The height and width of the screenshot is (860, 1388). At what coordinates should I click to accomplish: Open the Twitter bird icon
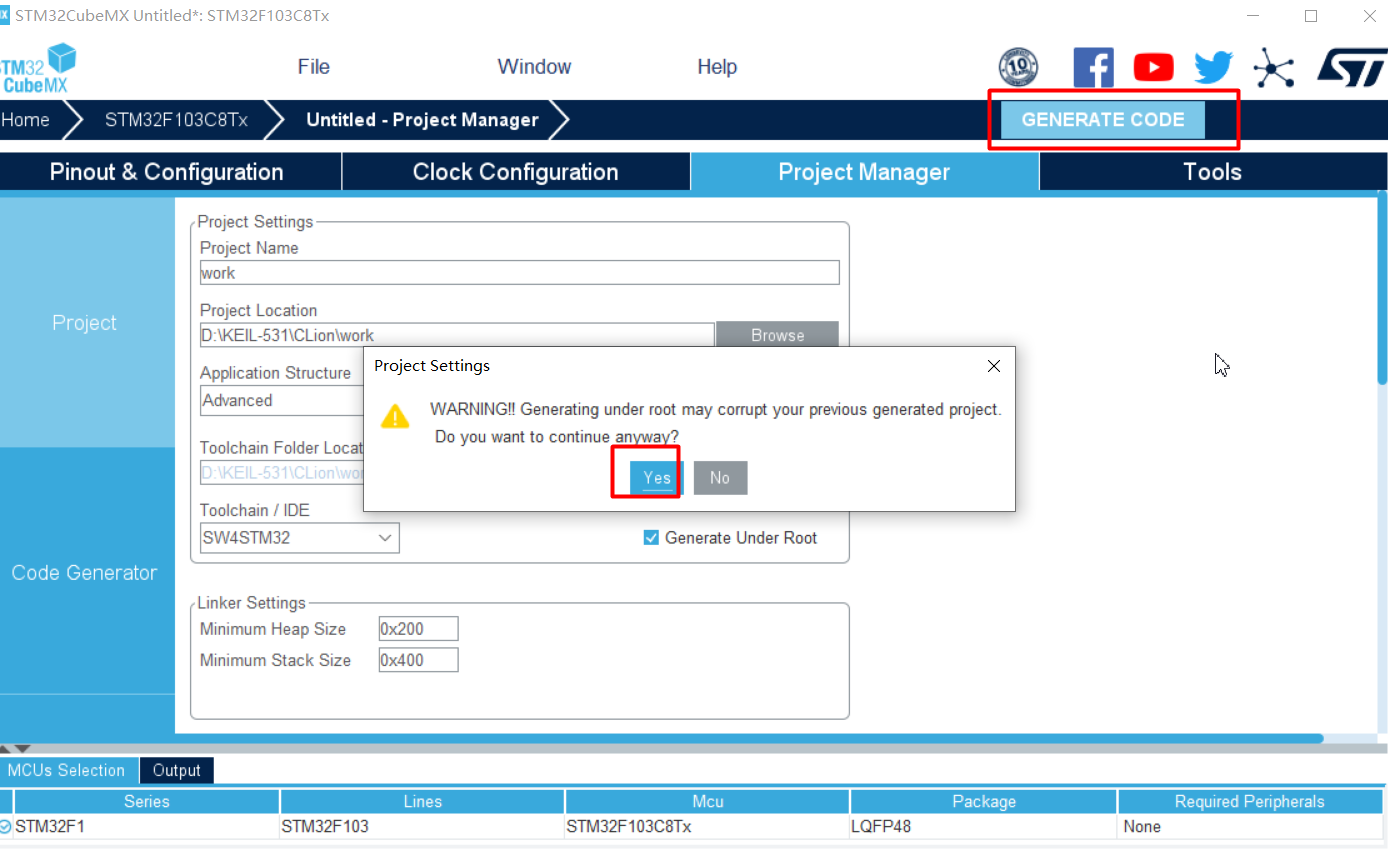click(x=1213, y=68)
